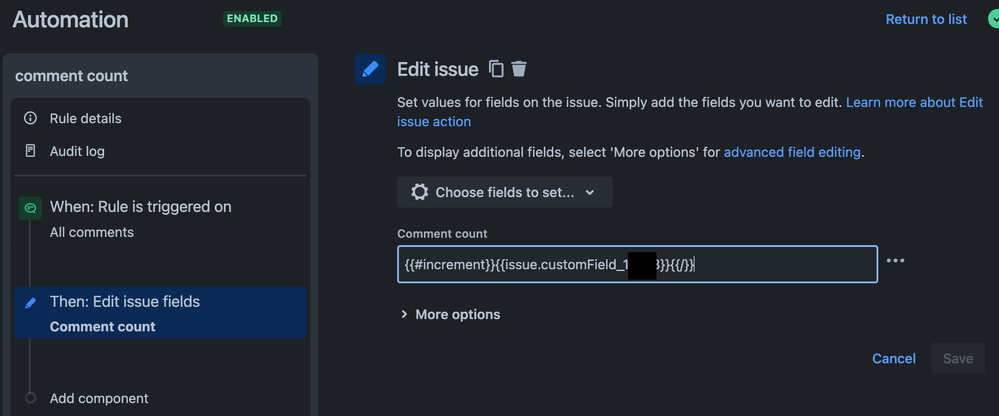Click the gear icon in Choose fields to set
This screenshot has width=999, height=416.
(x=419, y=192)
